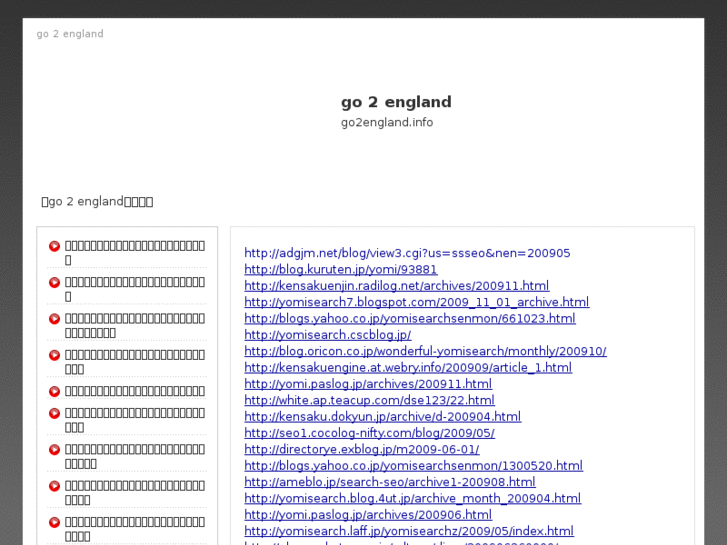
Task: Open yomi.paslog.jp archives 200911 link
Action: pos(368,384)
